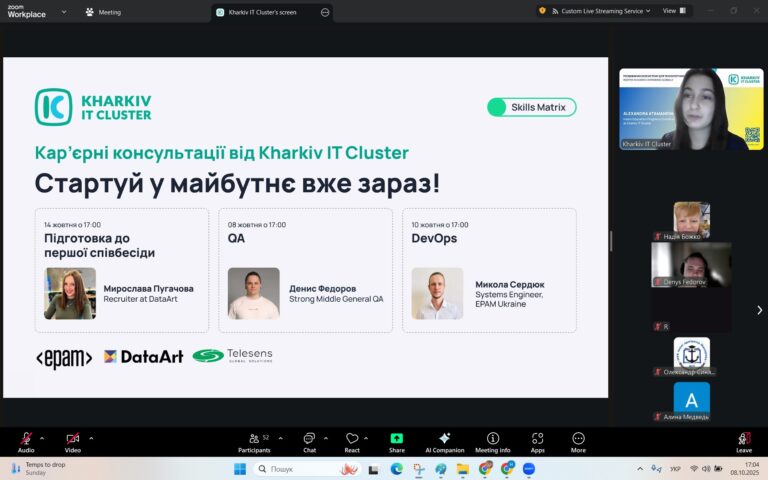Click the Kharkiv IT Cluster logo on slide

pyautogui.click(x=93, y=107)
